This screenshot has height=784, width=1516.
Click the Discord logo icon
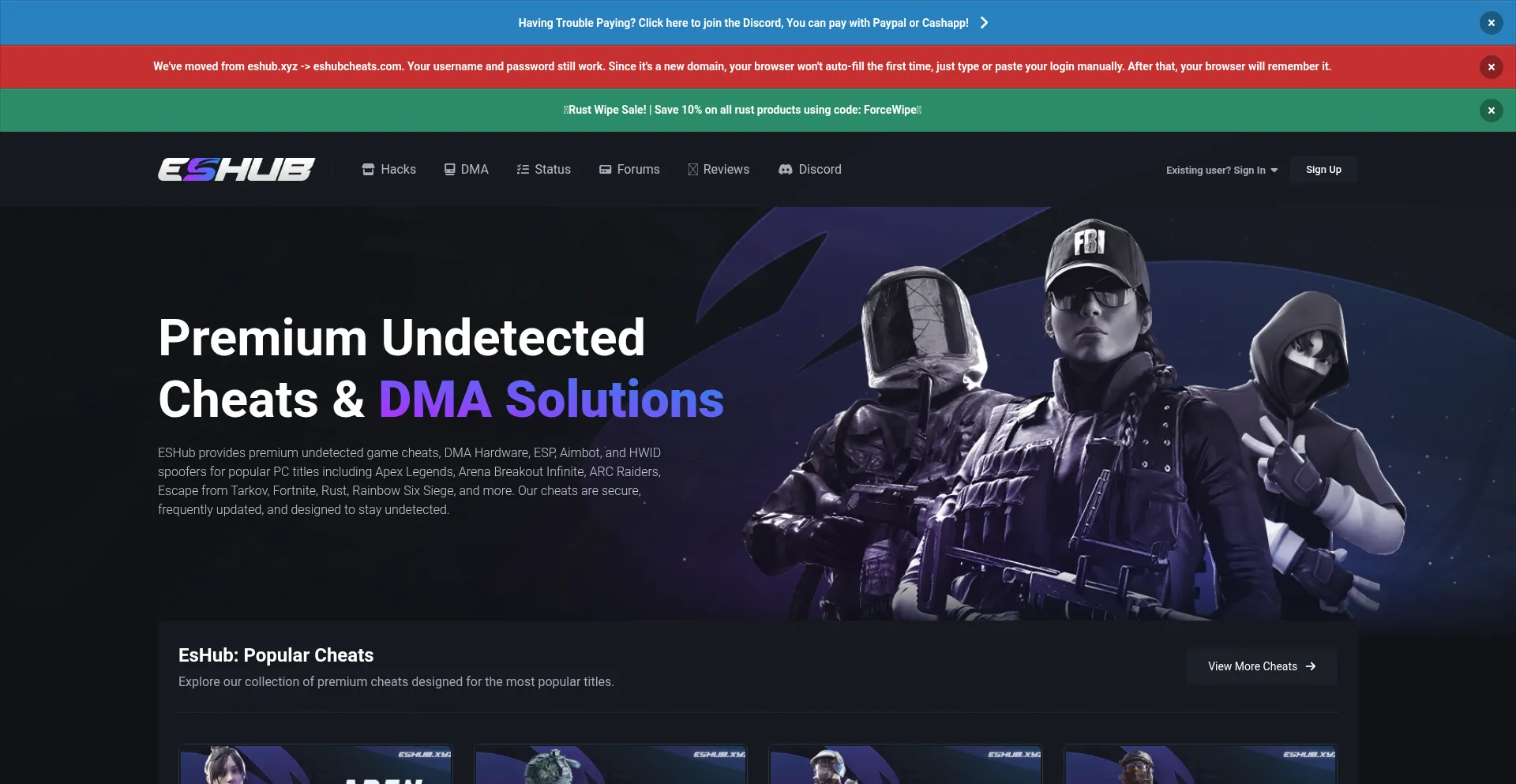pos(785,170)
